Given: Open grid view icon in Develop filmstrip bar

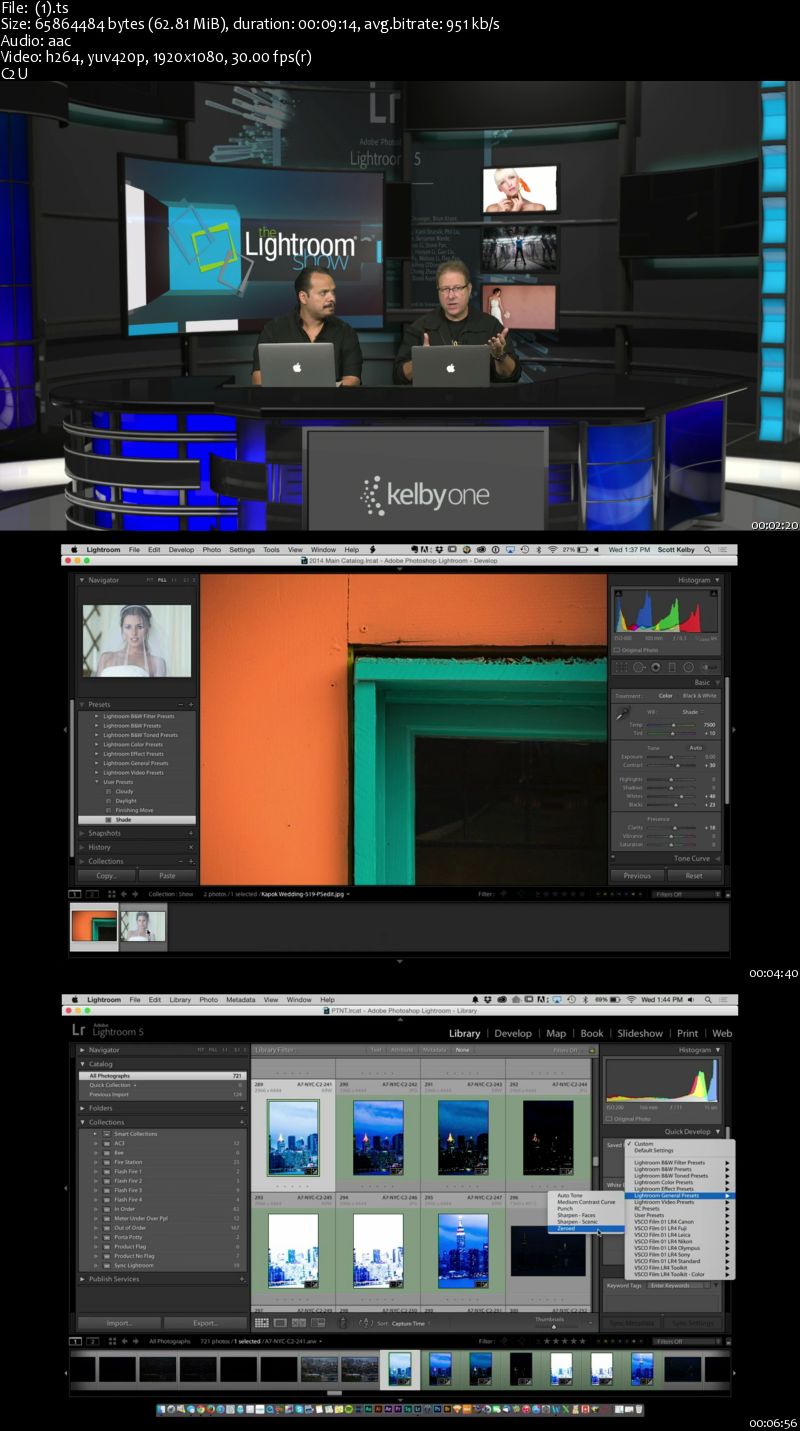Looking at the screenshot, I should (111, 894).
